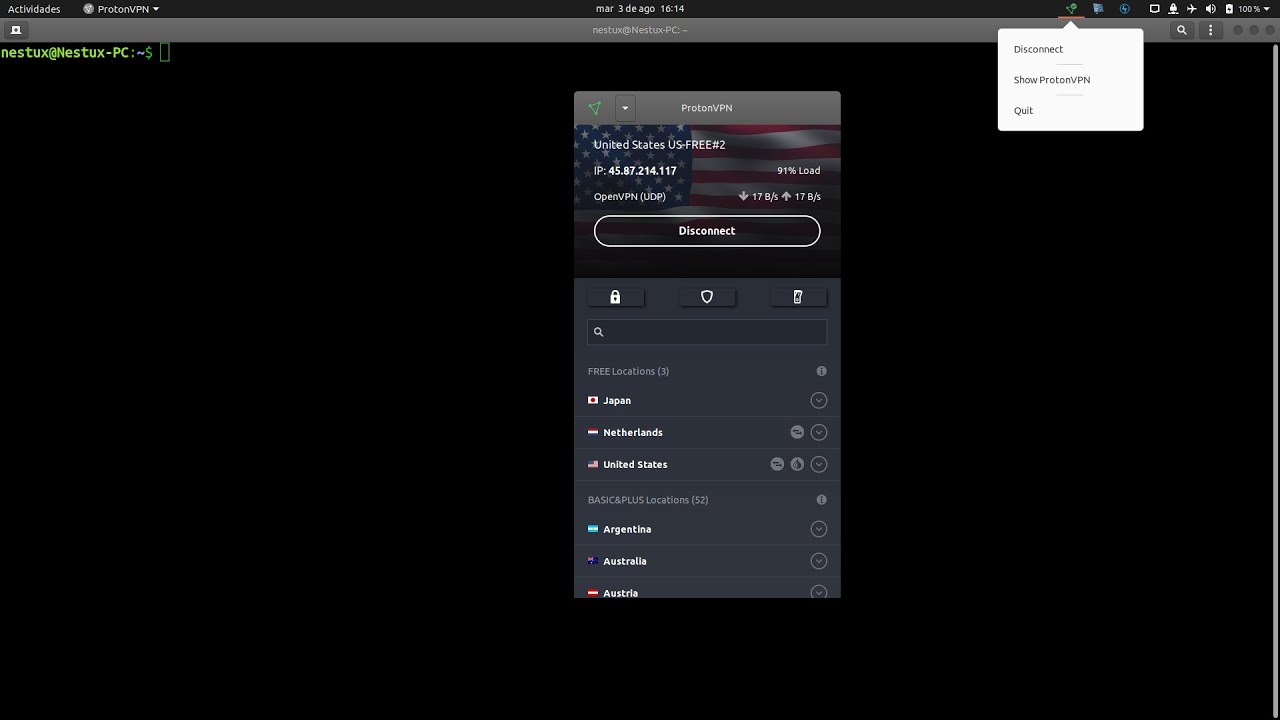Click the new tab icon in terminal header

(x=15, y=30)
